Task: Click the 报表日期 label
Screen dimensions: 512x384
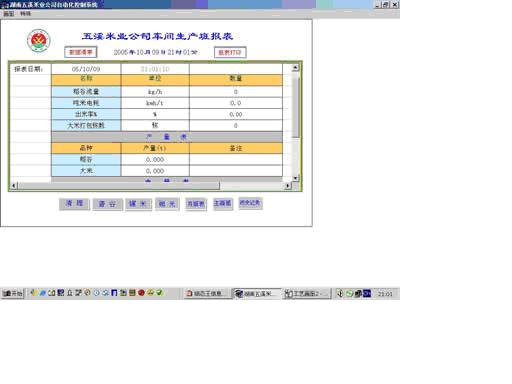Action: click(28, 69)
